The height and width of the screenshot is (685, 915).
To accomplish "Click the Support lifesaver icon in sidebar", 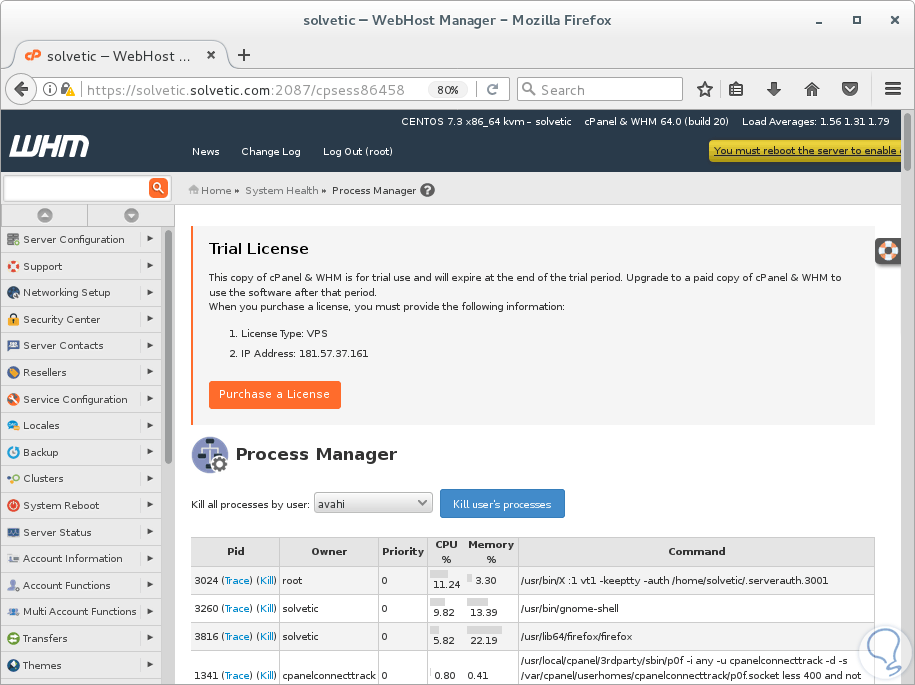I will pyautogui.click(x=13, y=266).
